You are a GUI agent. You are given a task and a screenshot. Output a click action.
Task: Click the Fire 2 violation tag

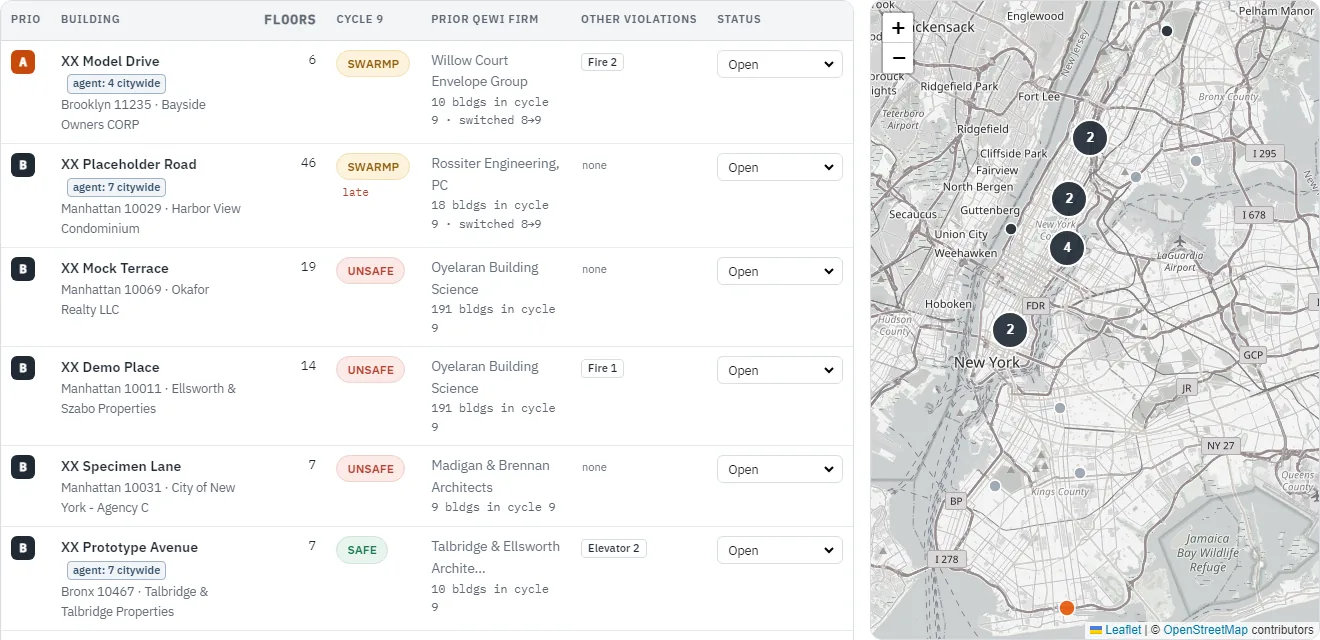(x=603, y=62)
